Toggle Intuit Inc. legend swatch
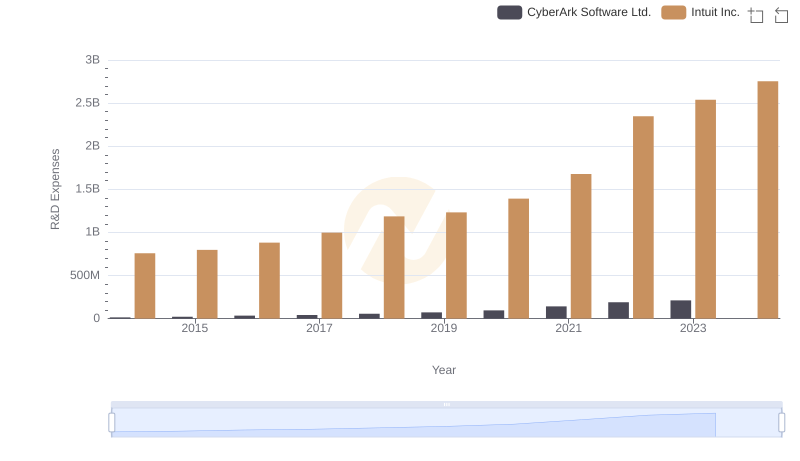The image size is (800, 461). click(x=673, y=13)
